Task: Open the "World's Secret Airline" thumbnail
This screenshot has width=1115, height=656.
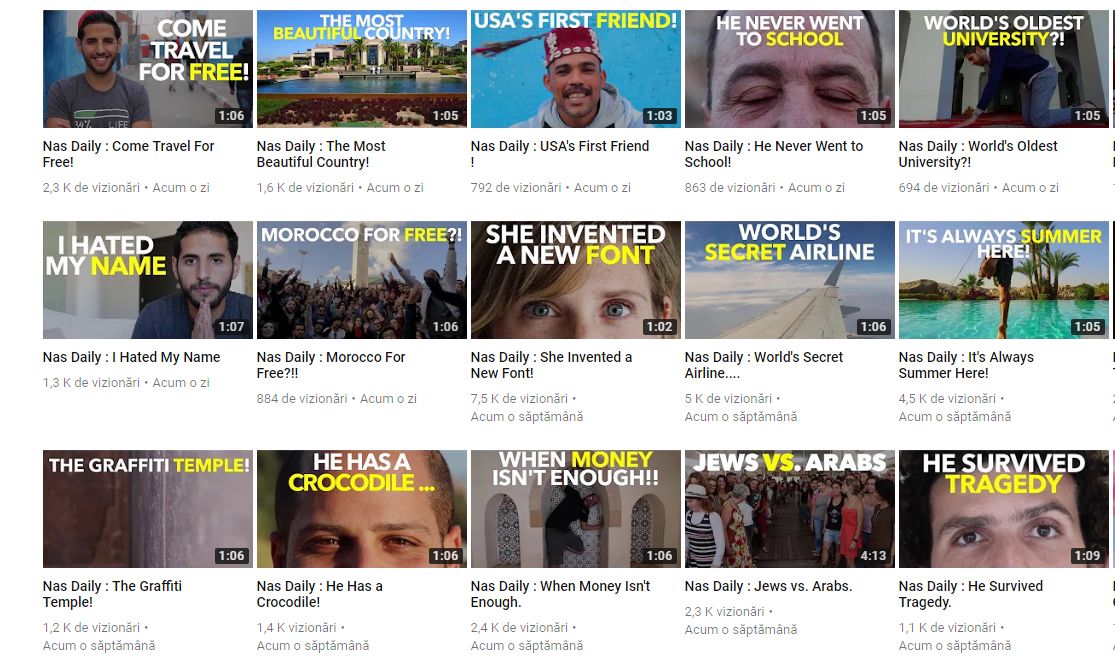Action: pyautogui.click(x=789, y=280)
